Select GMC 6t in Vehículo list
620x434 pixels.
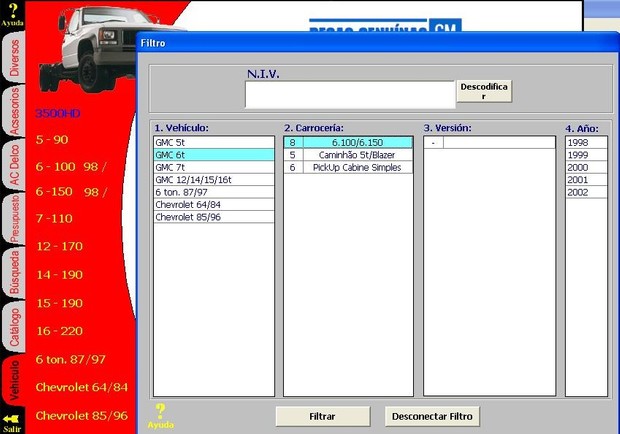coord(214,155)
